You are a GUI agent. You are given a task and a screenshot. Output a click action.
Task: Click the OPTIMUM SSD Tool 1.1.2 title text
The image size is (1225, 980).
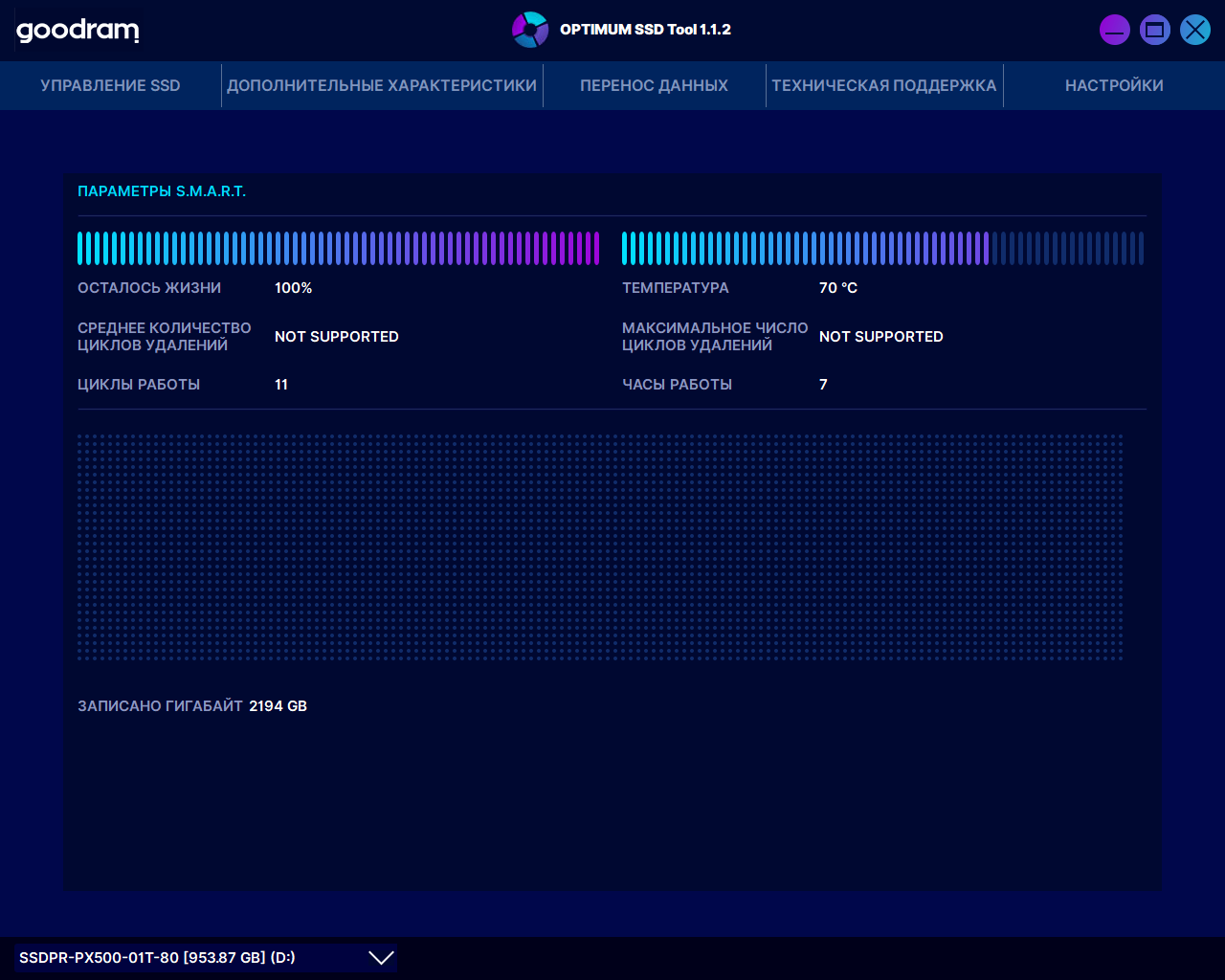click(x=645, y=30)
